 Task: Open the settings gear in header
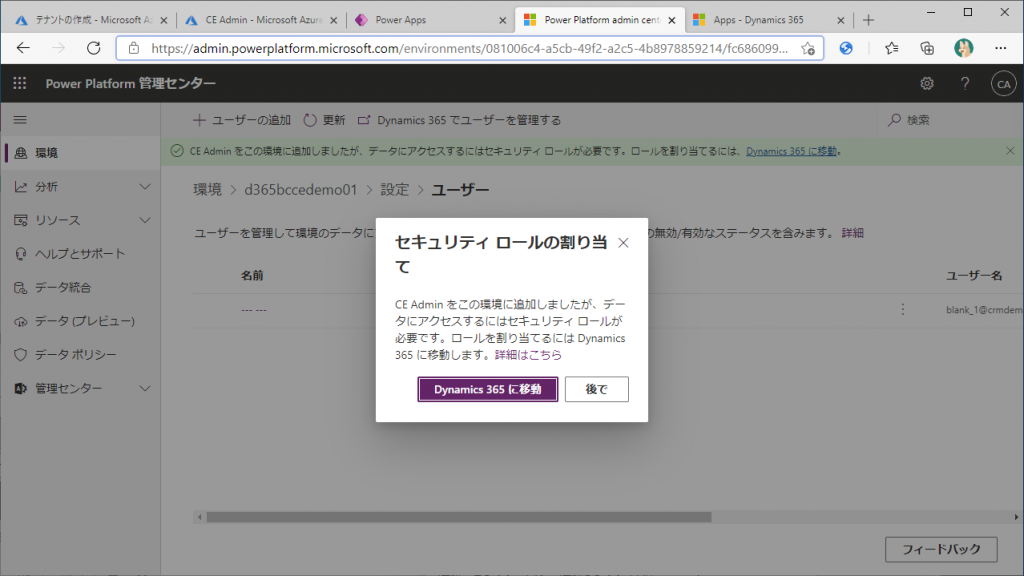pyautogui.click(x=927, y=84)
